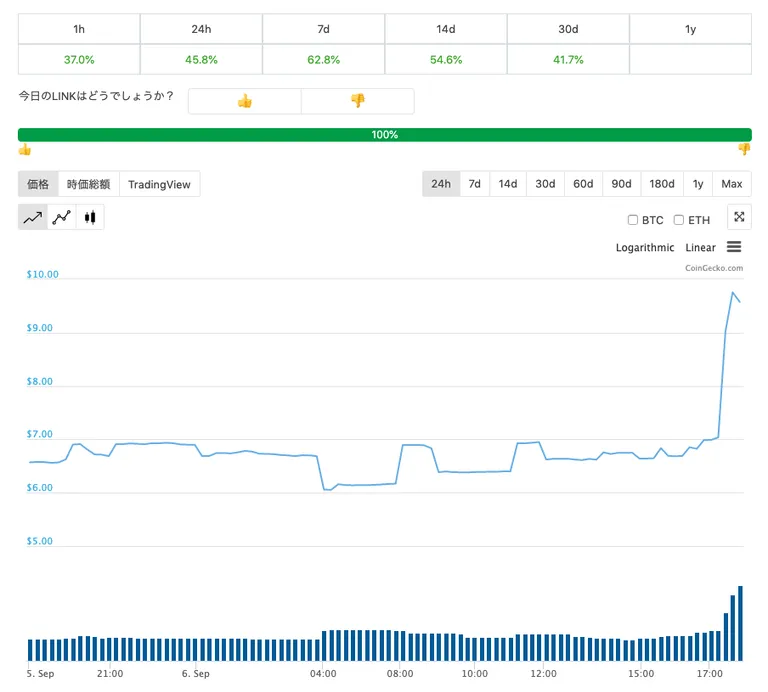Viewport: 768px width, 692px height.
Task: Vote thumbs down for LINK today
Action: point(358,101)
